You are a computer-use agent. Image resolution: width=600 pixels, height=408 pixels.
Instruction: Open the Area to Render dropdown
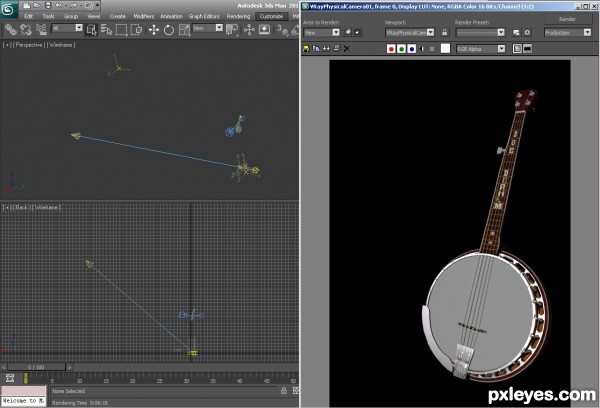(321, 33)
